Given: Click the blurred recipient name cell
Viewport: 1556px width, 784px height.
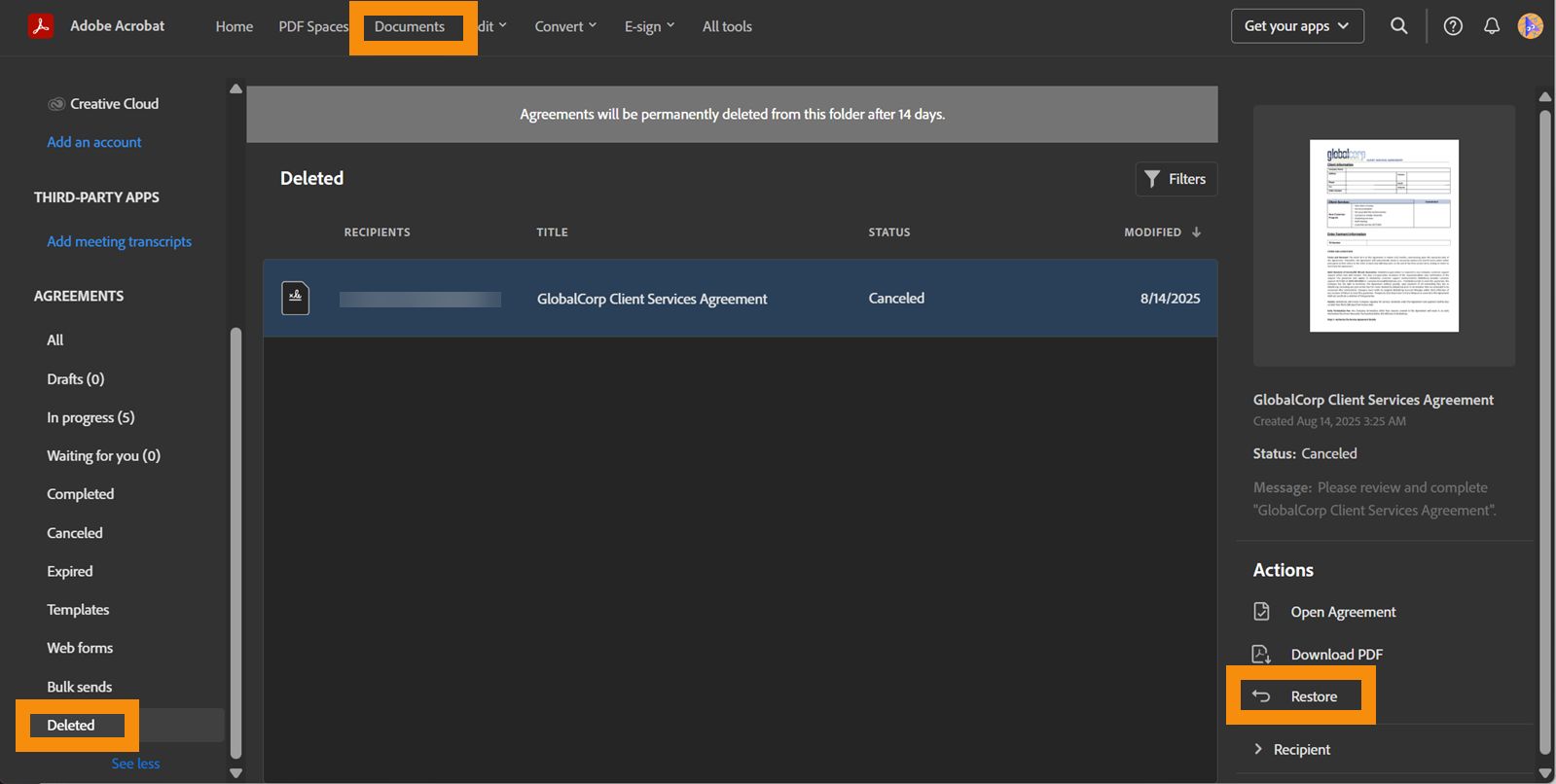Looking at the screenshot, I should click(x=420, y=300).
